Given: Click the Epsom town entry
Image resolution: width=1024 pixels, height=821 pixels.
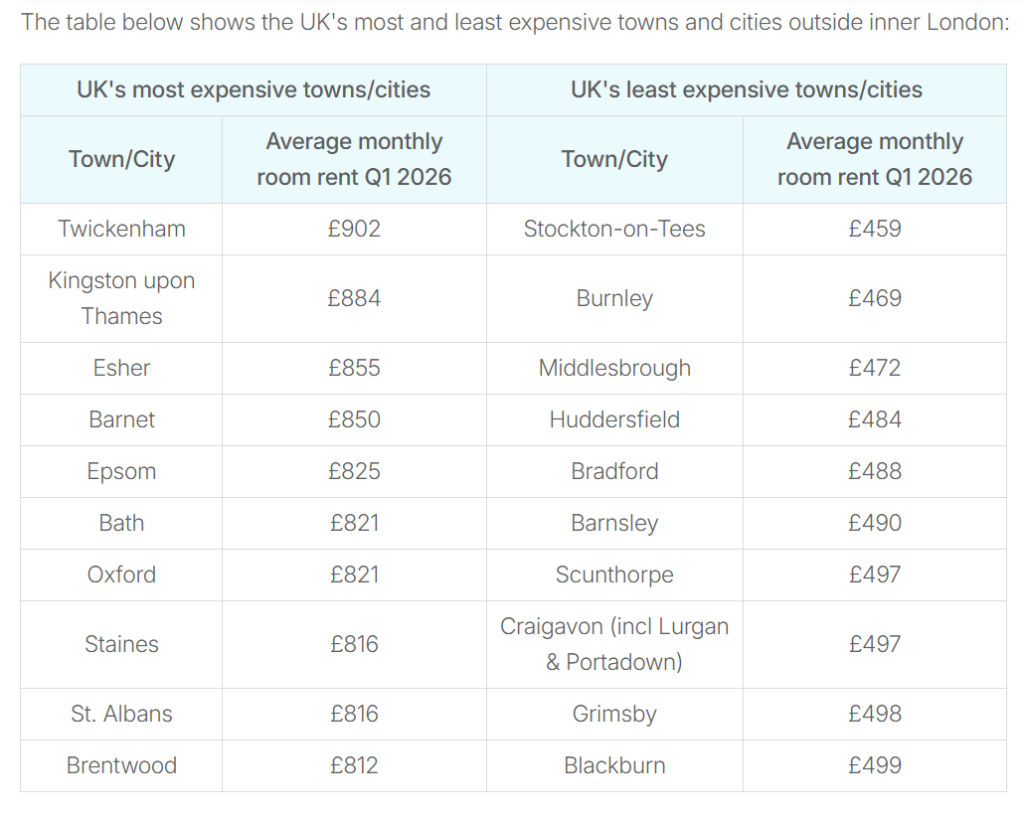Looking at the screenshot, I should click(121, 472).
